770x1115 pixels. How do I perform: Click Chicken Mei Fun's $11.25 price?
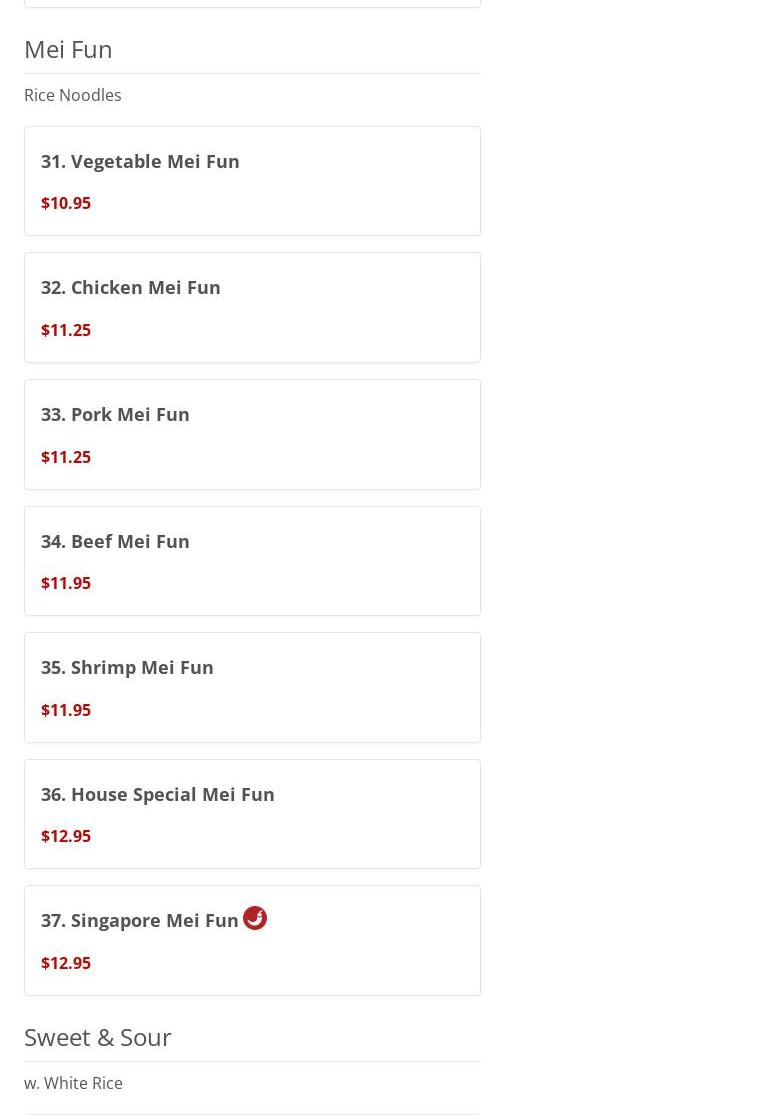coord(66,330)
